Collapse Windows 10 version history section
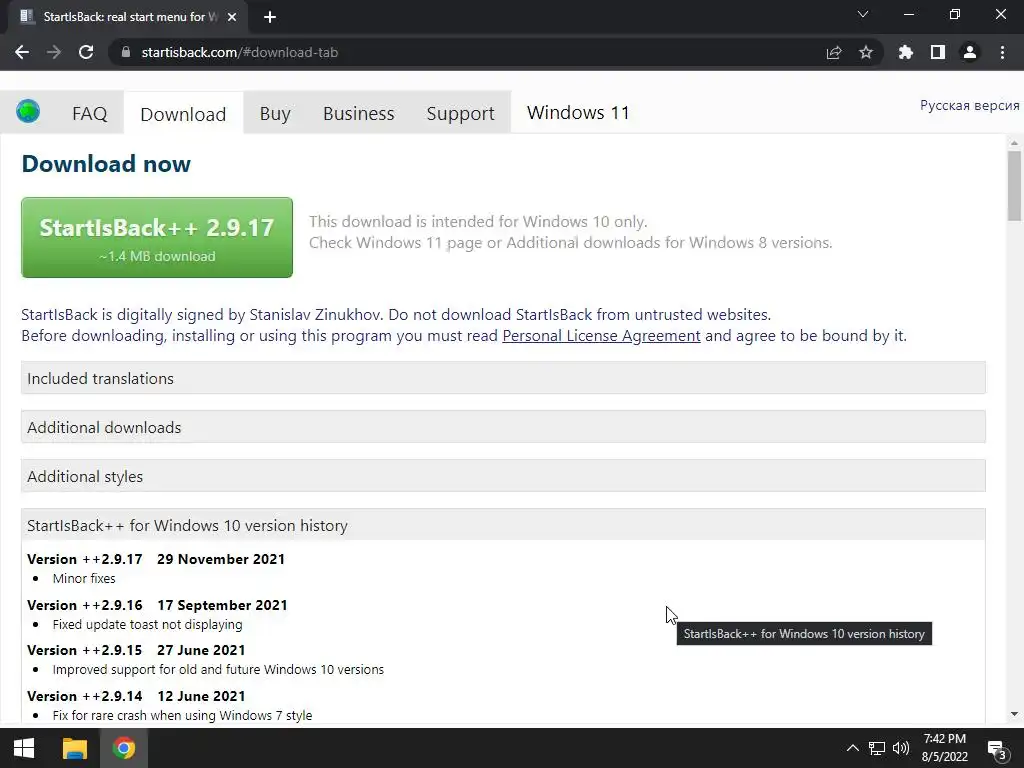The width and height of the screenshot is (1024, 768). (x=503, y=525)
